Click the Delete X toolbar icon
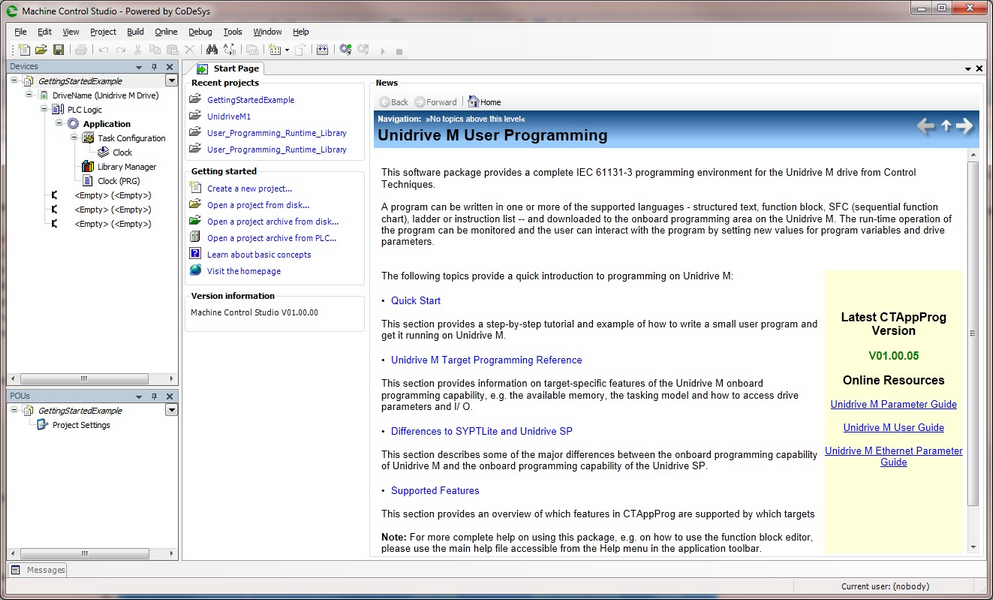Image resolution: width=993 pixels, height=600 pixels. tap(189, 49)
